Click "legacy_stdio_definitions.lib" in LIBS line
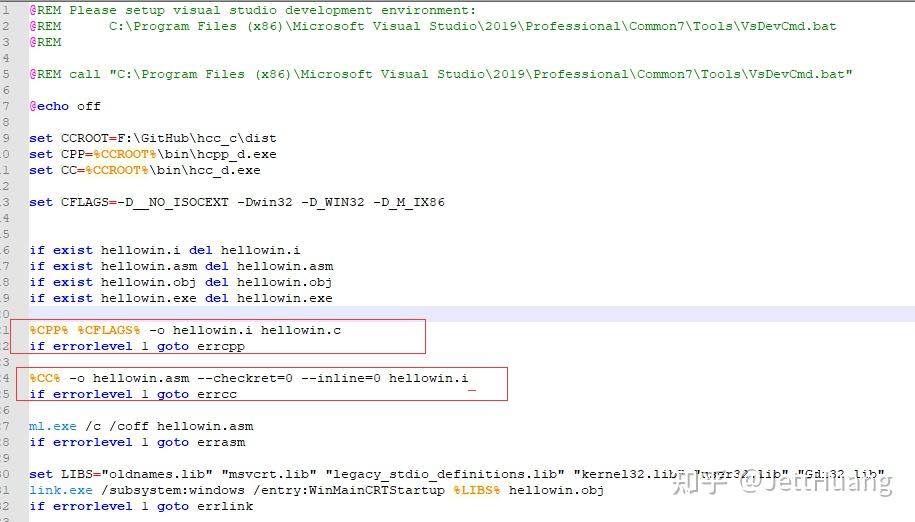Viewport: 915px width, 522px height. 445,474
